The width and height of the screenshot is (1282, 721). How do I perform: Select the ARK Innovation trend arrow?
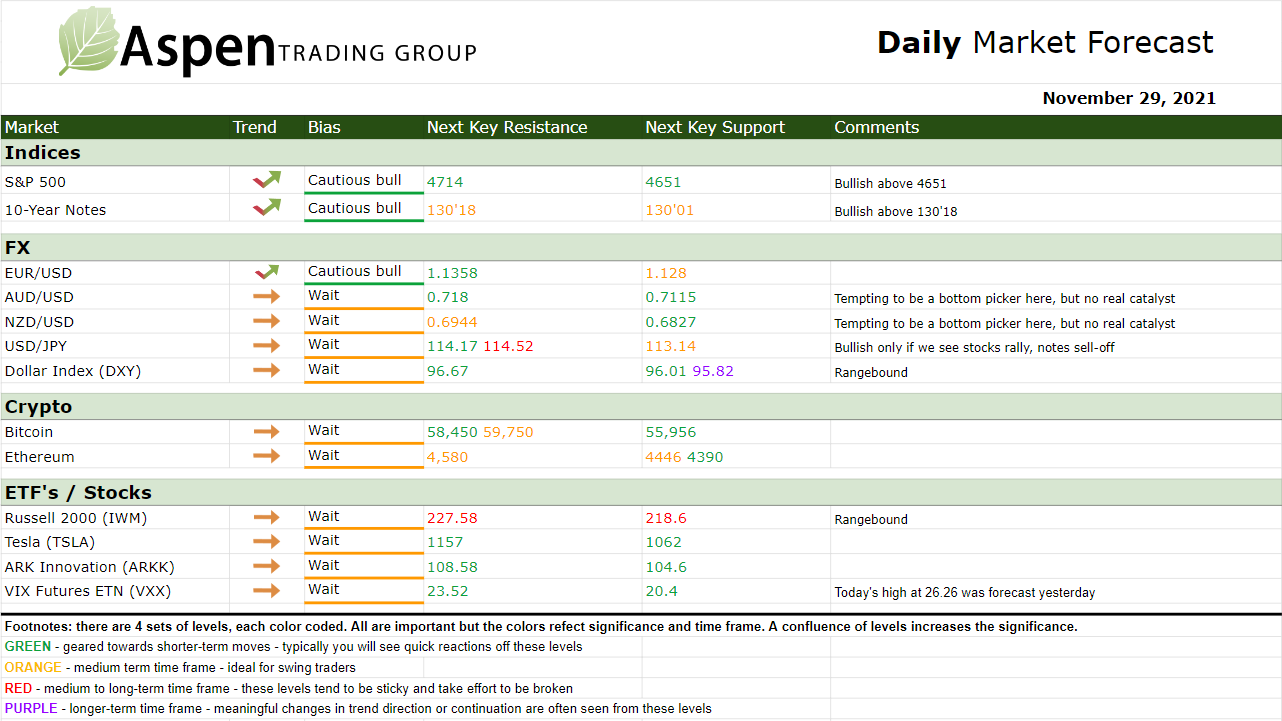(267, 566)
